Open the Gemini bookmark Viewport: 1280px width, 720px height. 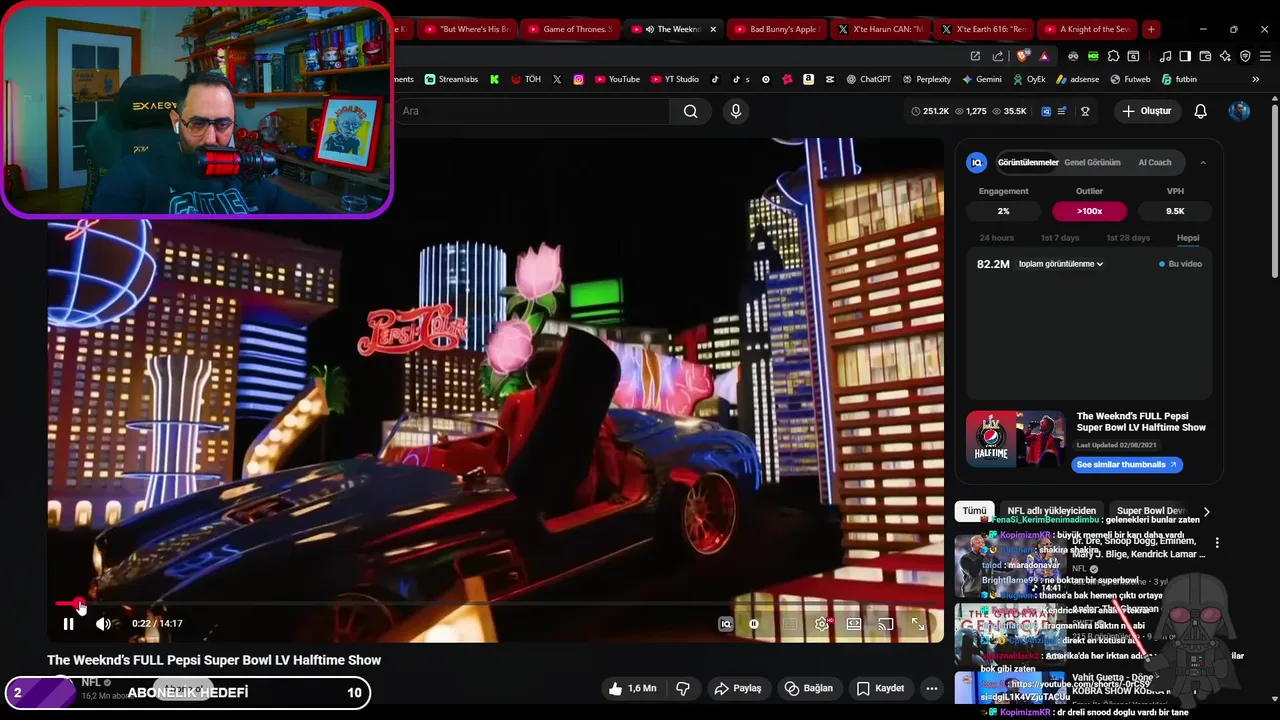982,79
